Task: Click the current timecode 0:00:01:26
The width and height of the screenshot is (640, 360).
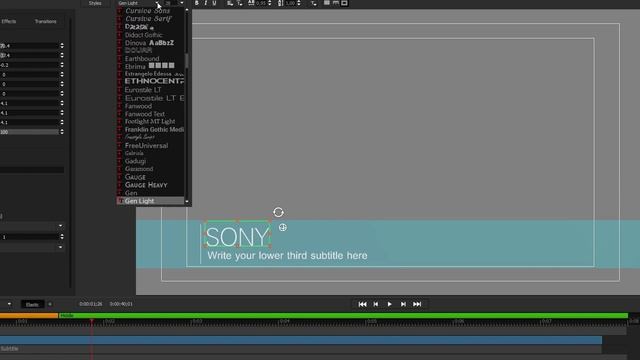Action: [91, 304]
